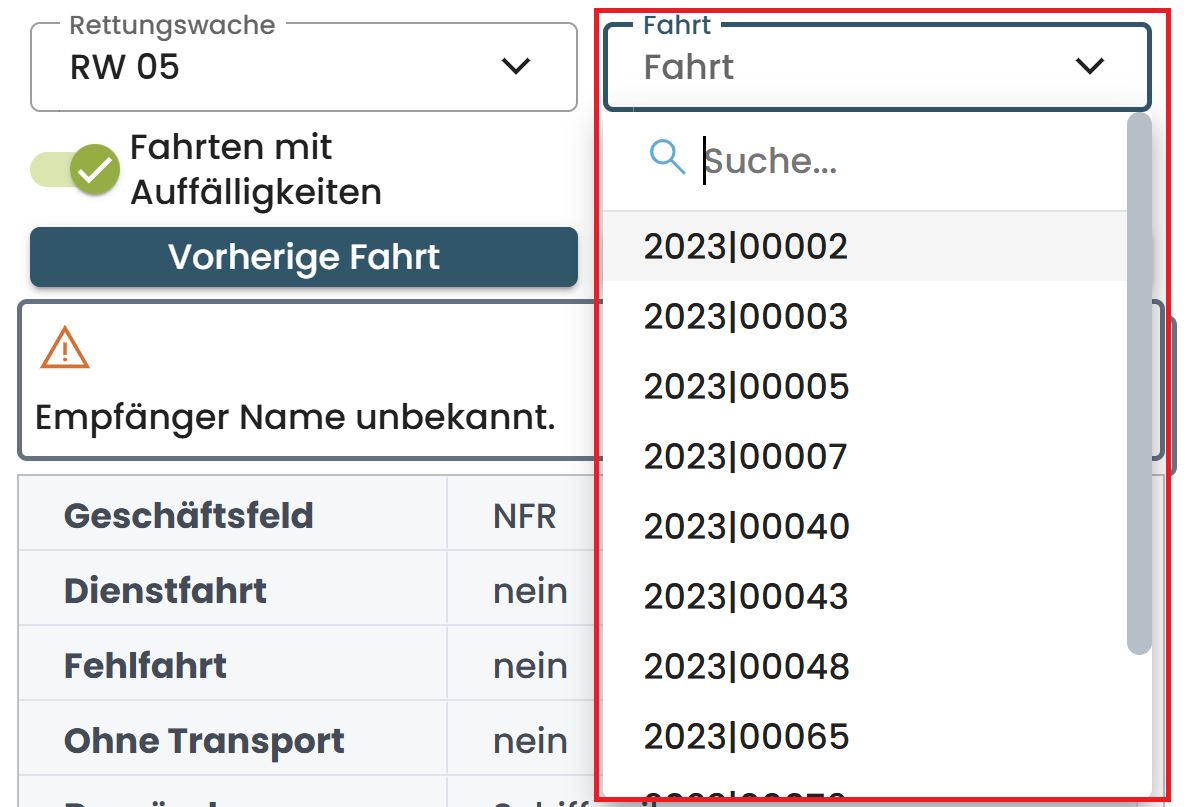Select ride 2023|00005 from the list
This screenshot has height=807, width=1194.
(x=748, y=386)
